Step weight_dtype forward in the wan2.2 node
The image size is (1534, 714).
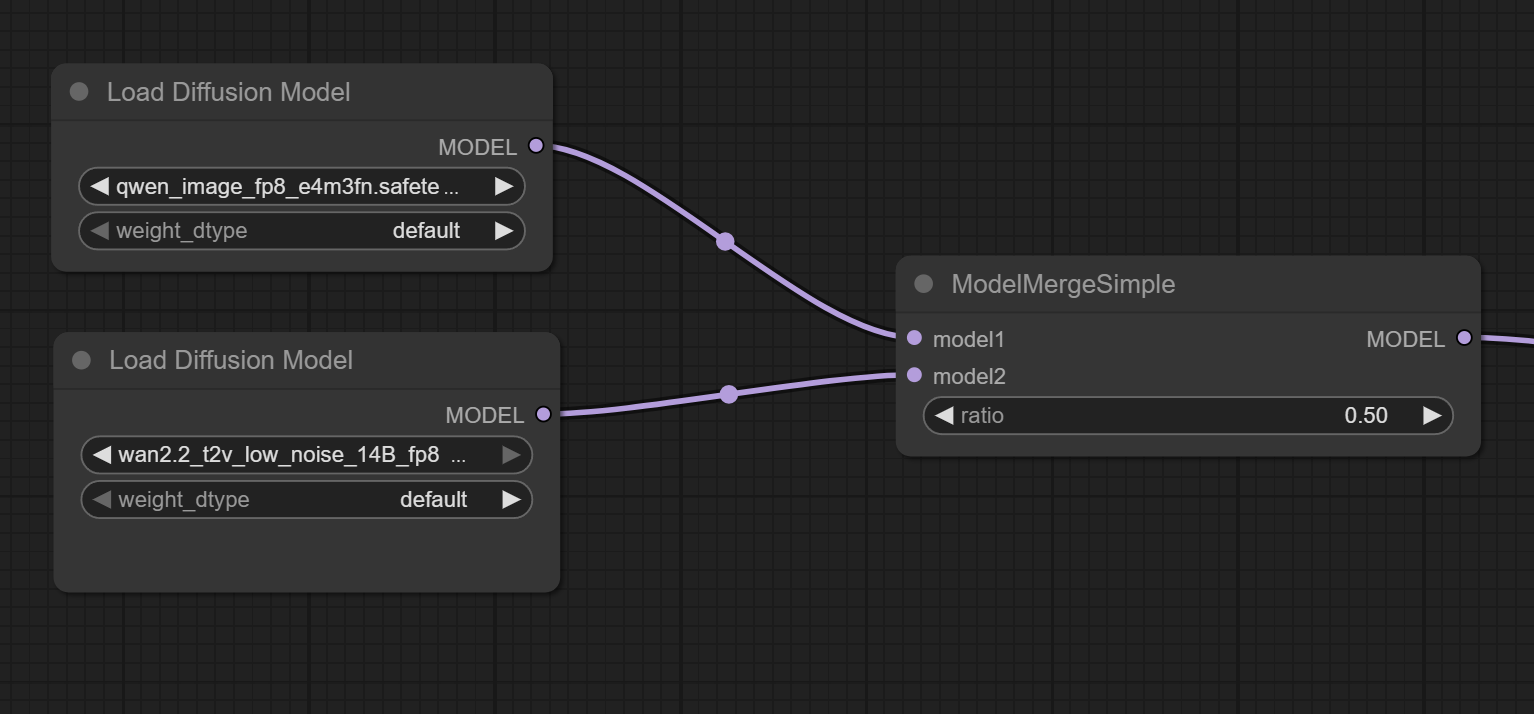[x=511, y=499]
